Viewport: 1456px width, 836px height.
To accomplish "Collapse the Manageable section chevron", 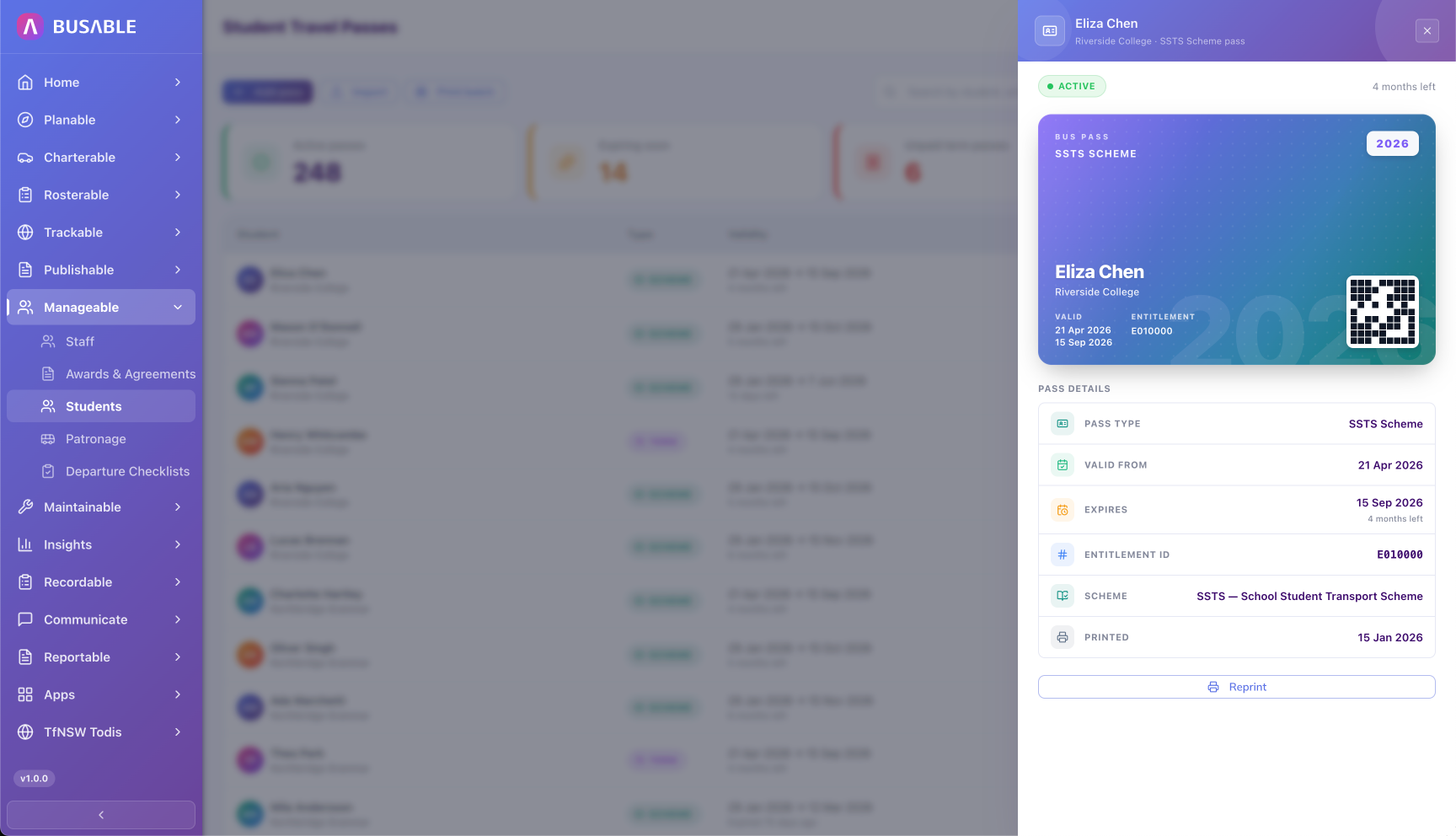I will tap(178, 308).
